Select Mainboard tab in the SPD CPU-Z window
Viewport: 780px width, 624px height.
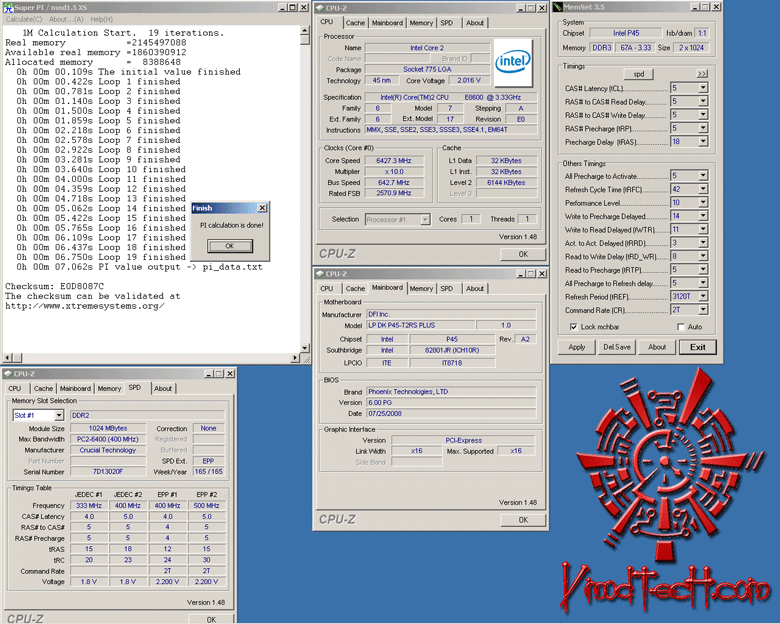[x=75, y=389]
